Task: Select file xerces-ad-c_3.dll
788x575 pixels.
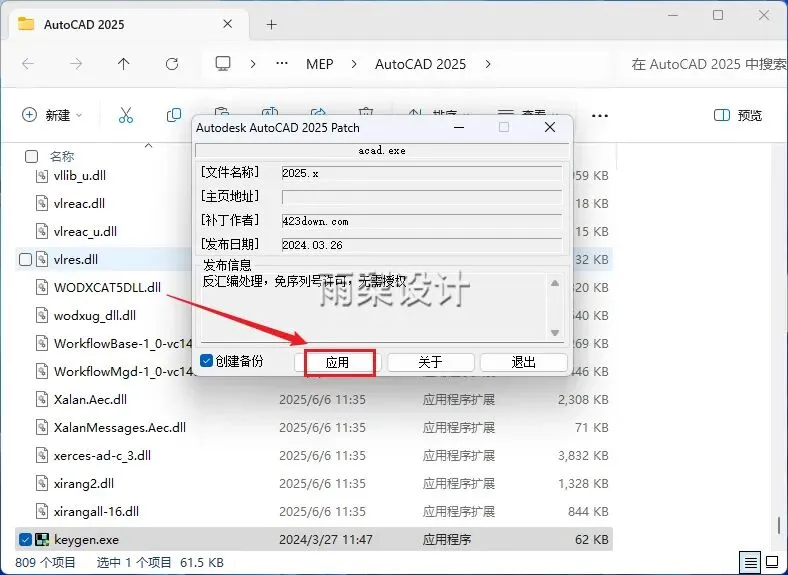Action: (102, 456)
